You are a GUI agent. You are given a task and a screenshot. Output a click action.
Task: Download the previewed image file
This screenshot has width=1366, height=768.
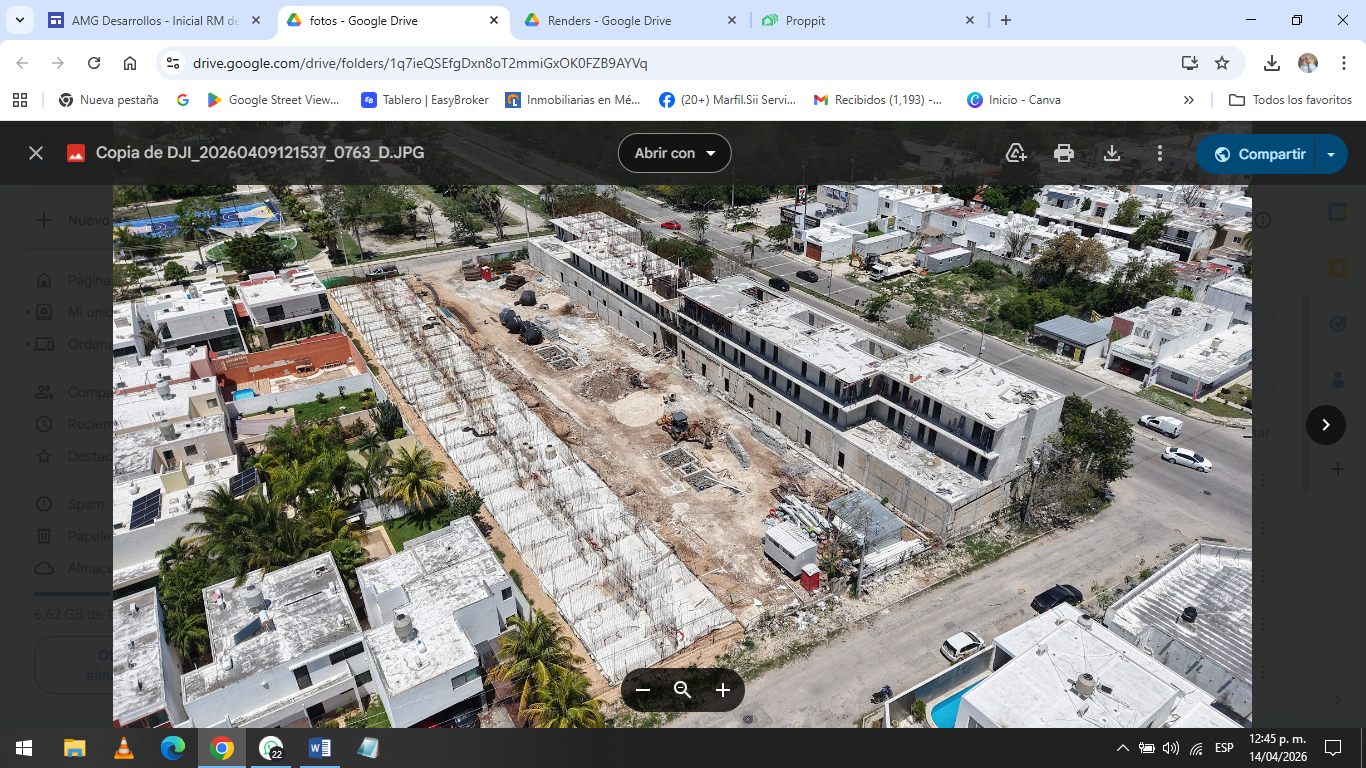pos(1112,153)
